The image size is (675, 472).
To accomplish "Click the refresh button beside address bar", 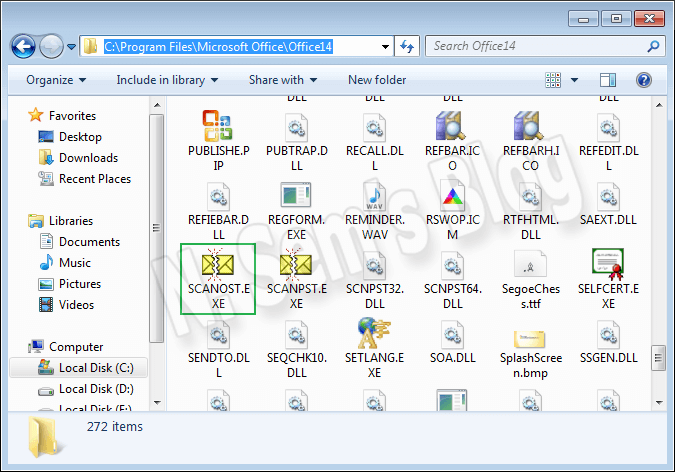I will click(407, 46).
